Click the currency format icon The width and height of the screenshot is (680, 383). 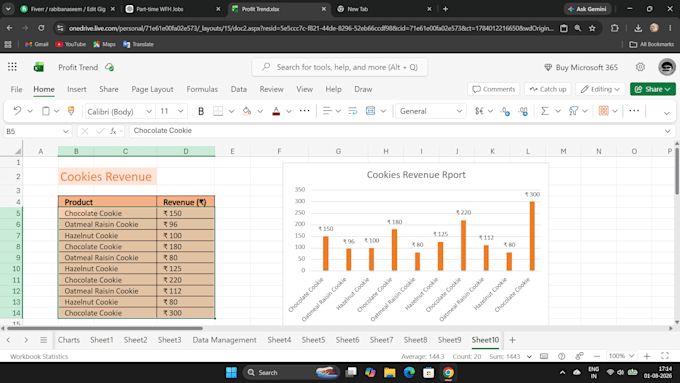pos(479,111)
